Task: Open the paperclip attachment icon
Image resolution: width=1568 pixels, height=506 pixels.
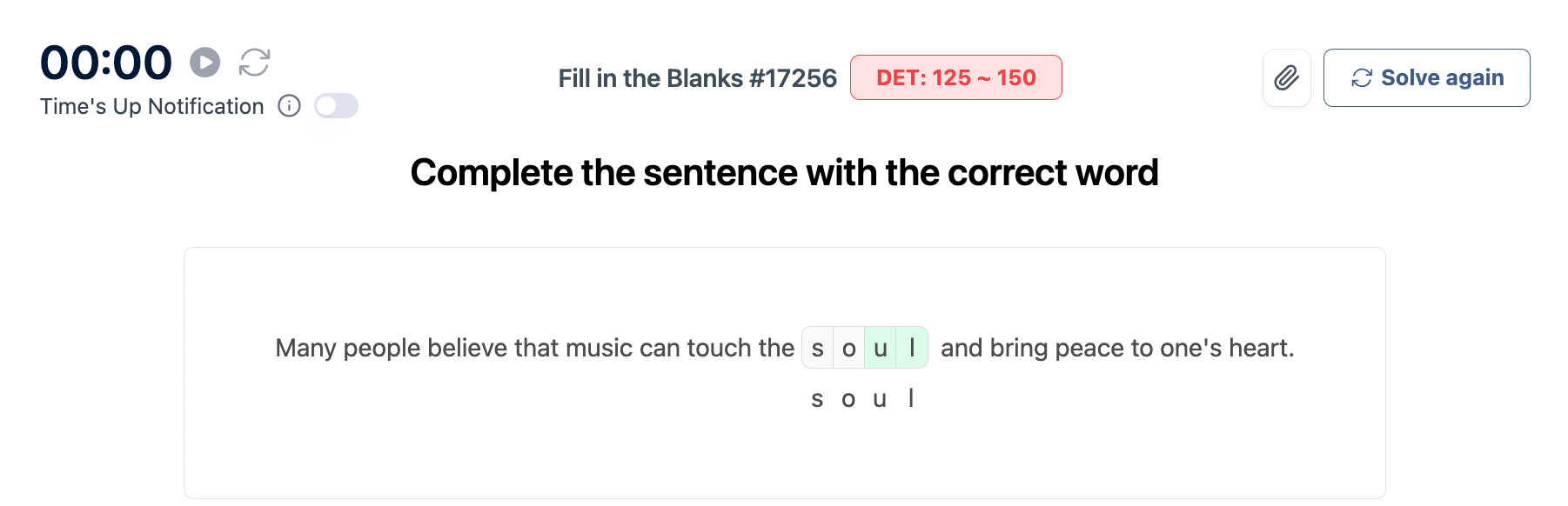Action: (1286, 78)
